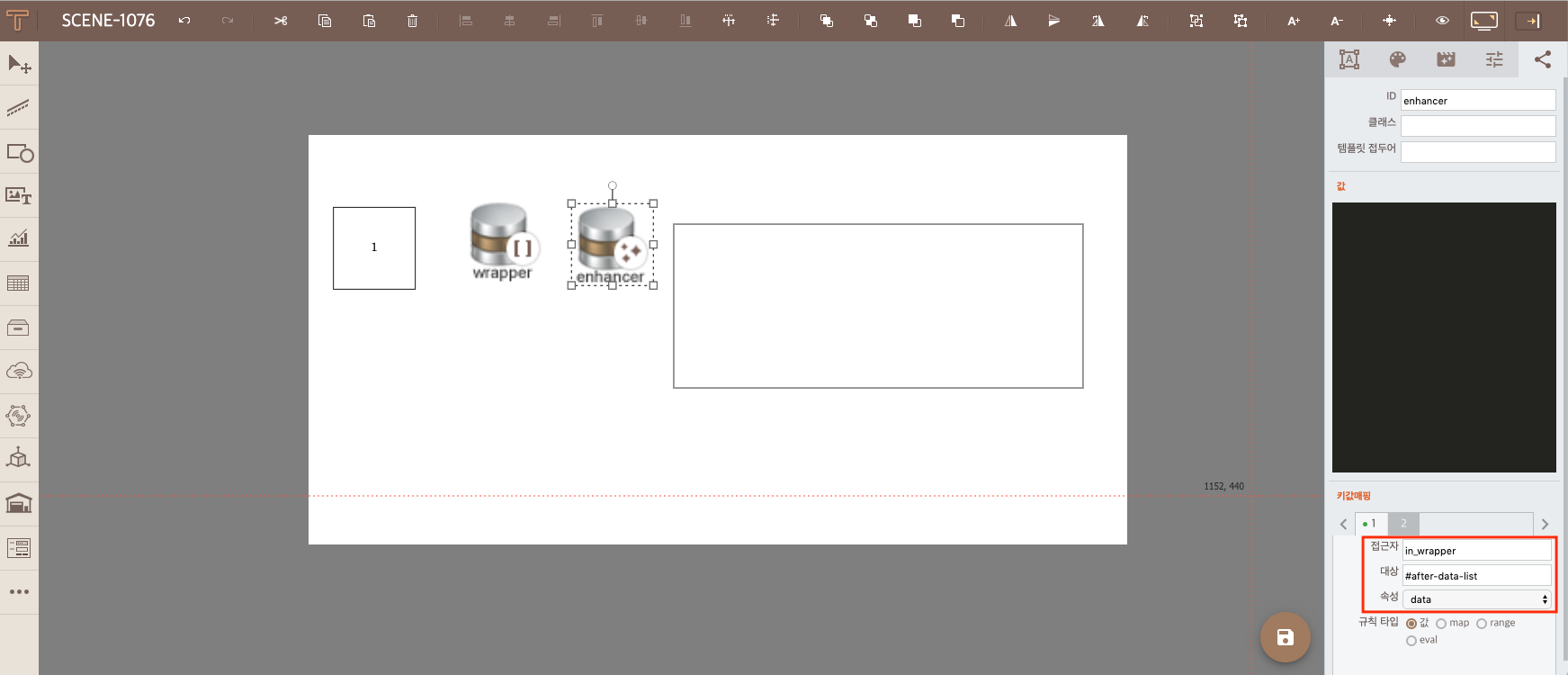Collapse the right property panel
Image resolution: width=1568 pixels, height=675 pixels.
point(1528,21)
